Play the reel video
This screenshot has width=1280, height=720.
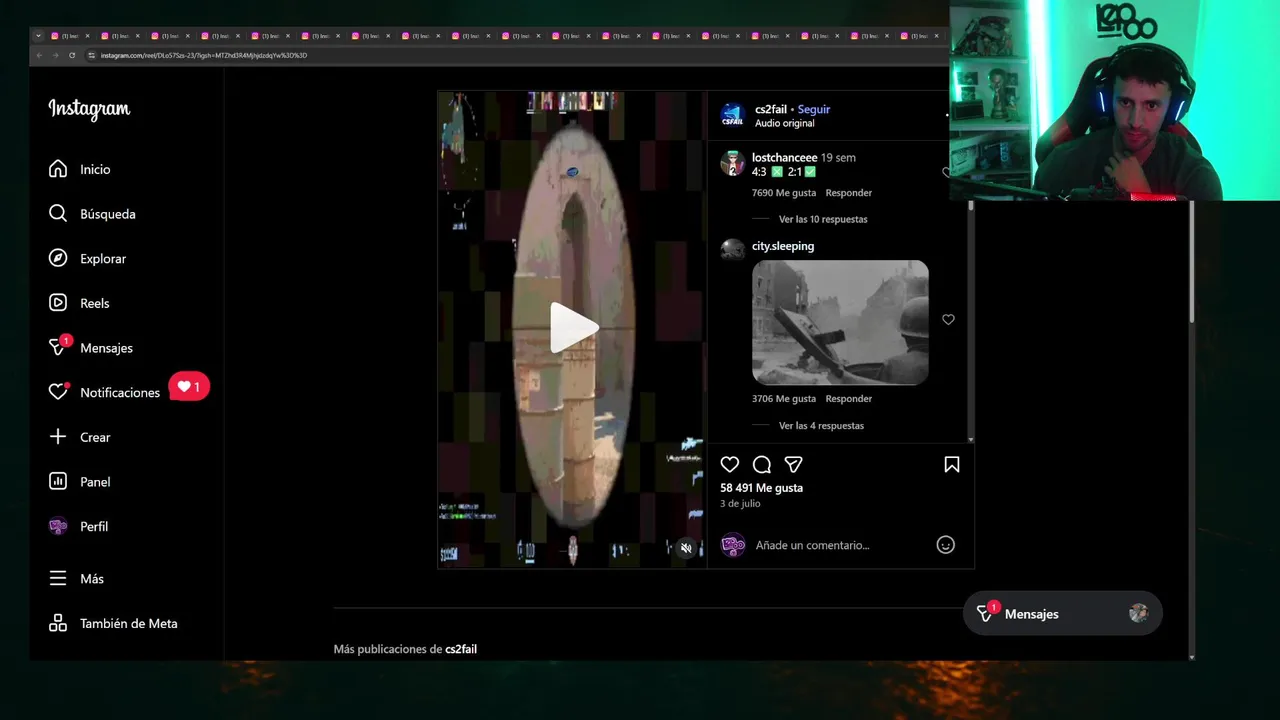pos(574,328)
